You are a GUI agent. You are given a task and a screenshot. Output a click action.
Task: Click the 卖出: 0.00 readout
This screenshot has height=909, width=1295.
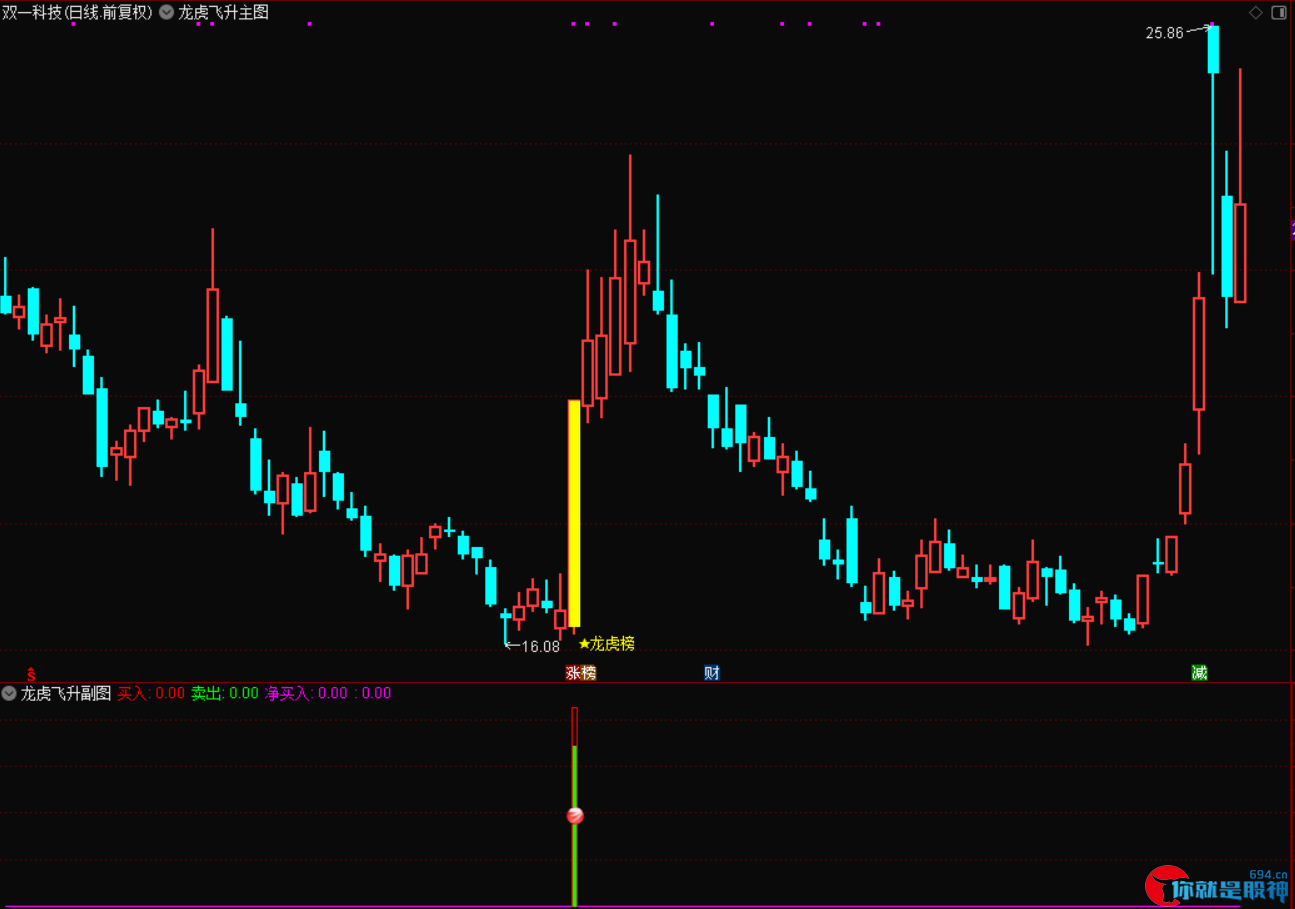tap(225, 693)
